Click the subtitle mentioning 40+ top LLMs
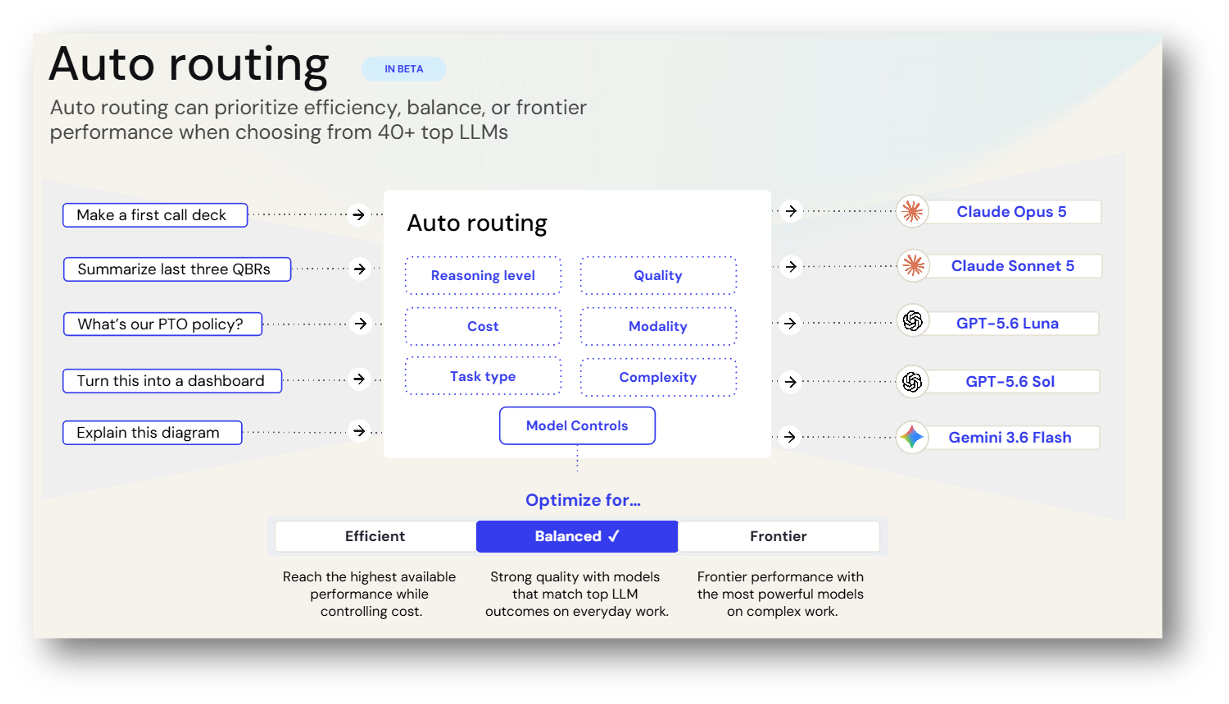Image resolution: width=1229 pixels, height=704 pixels. (318, 119)
